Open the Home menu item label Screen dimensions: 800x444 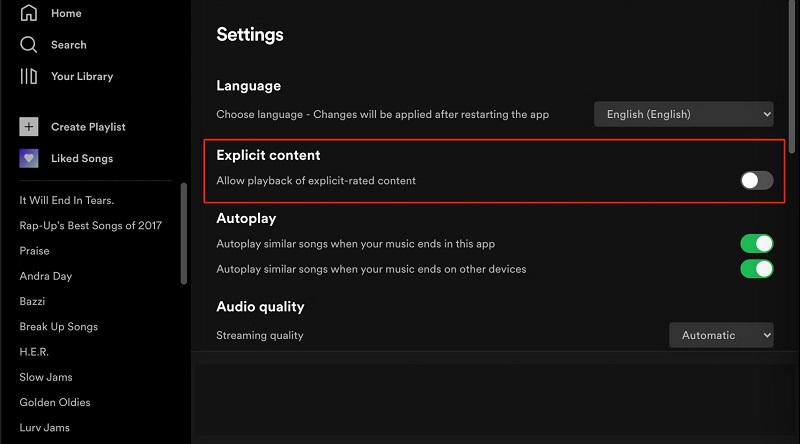66,13
